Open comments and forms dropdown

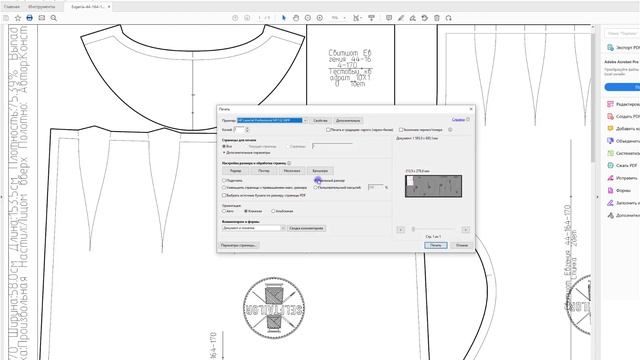(x=253, y=228)
